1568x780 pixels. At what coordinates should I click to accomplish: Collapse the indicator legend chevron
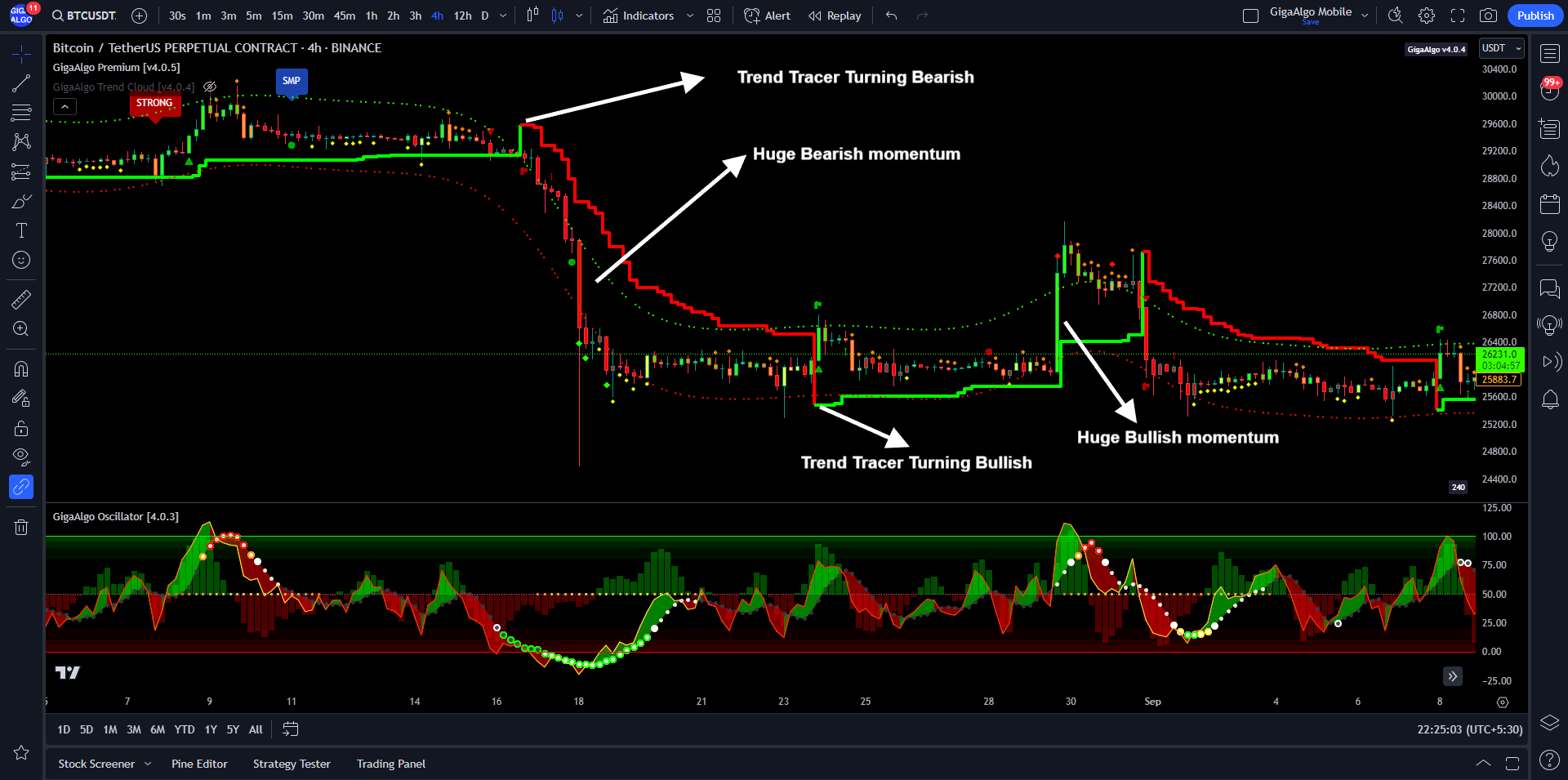[x=65, y=106]
